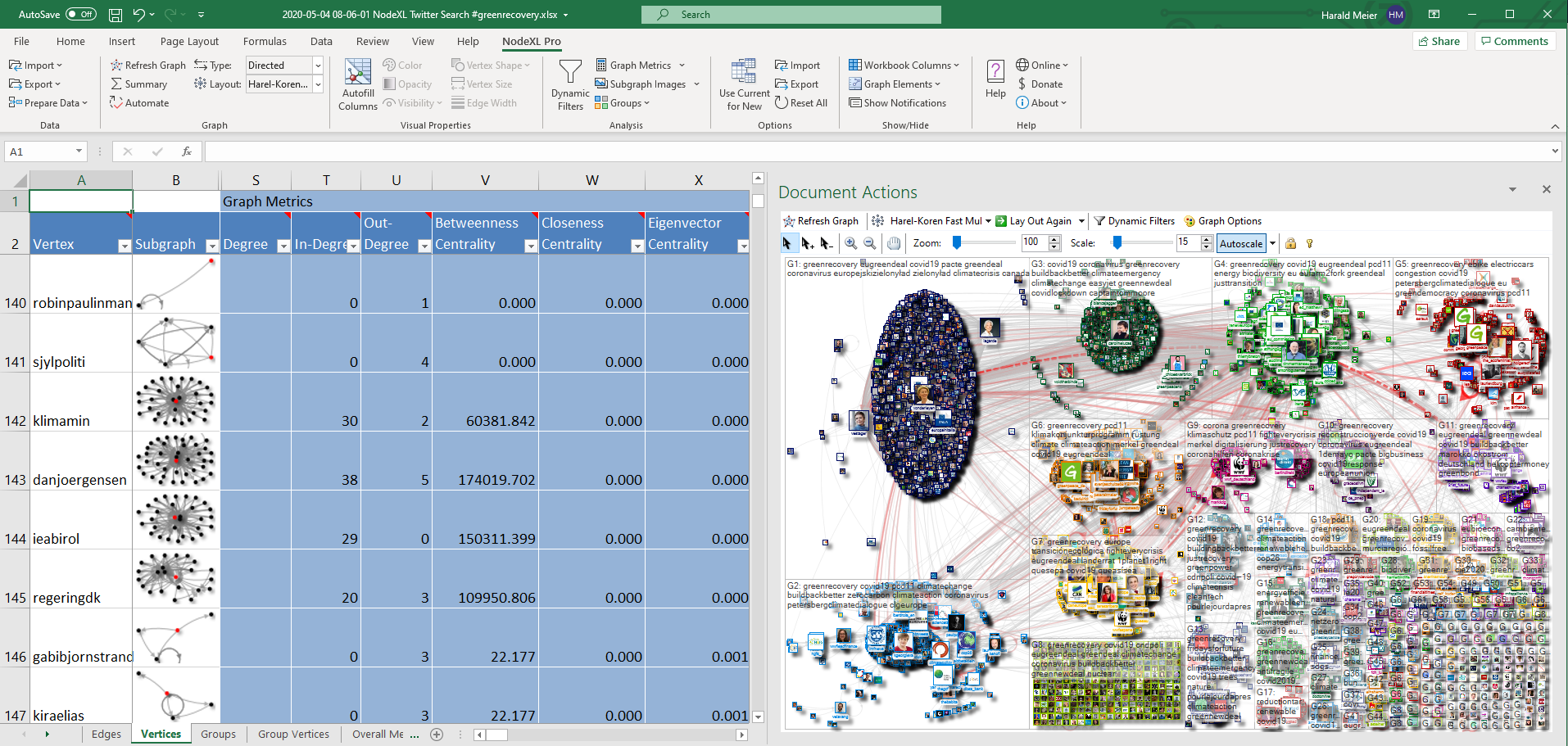Toggle the Autoscale button
This screenshot has height=746, width=1568.
[1241, 243]
